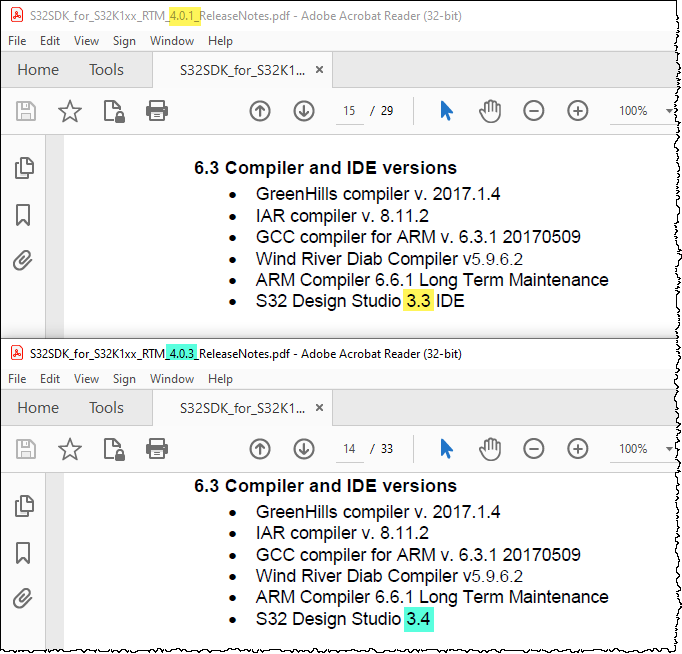
Task: Select S32SDK_for_S32K1 document tab in 4.0.1 window
Action: click(242, 70)
